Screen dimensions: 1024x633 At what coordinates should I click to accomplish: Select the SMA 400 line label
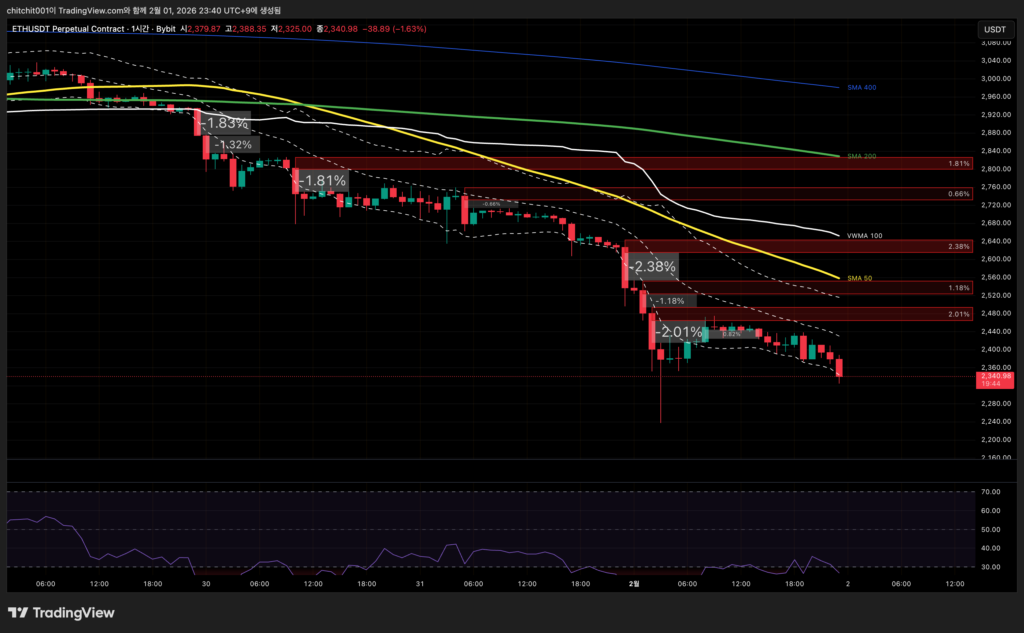coord(861,88)
